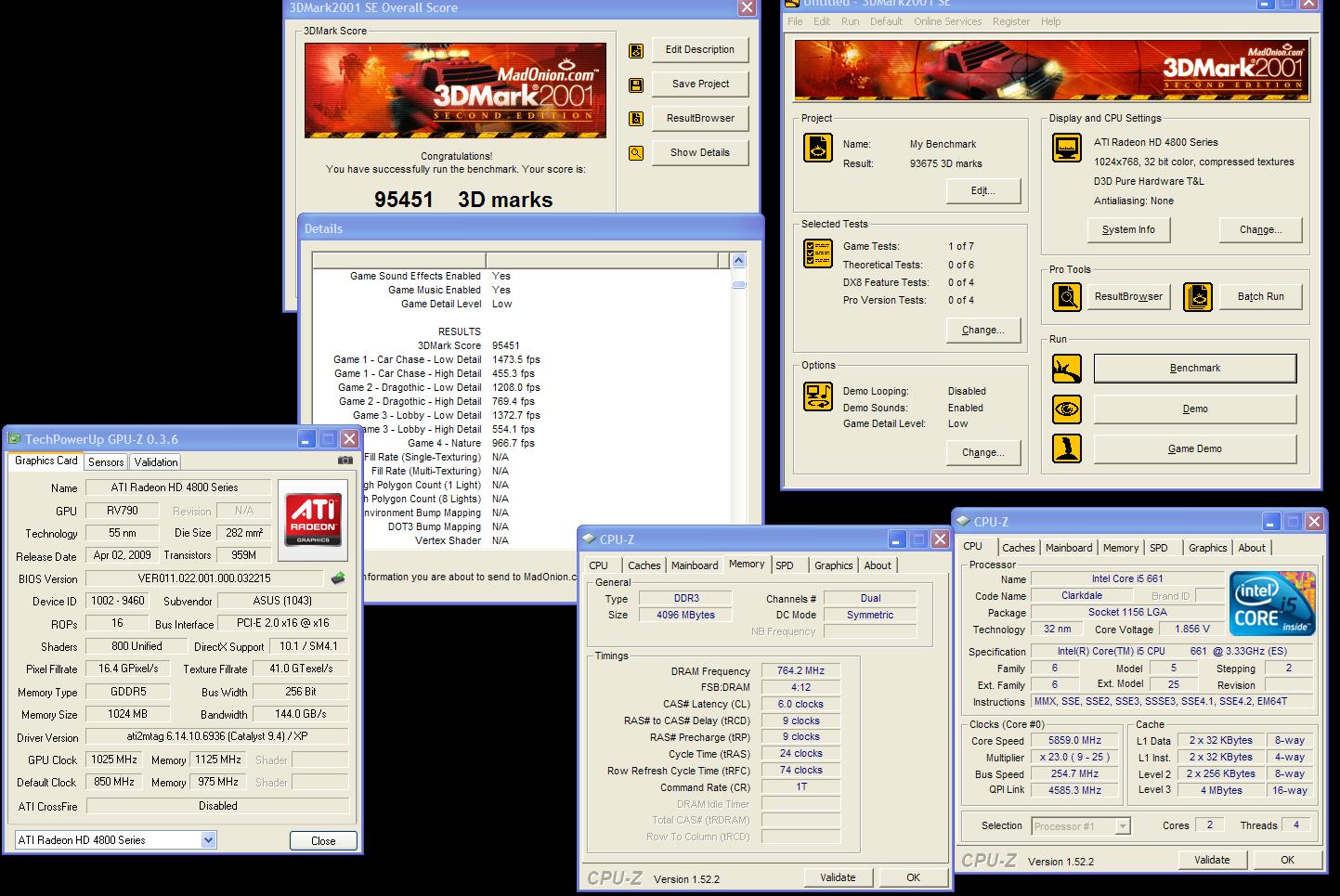The height and width of the screenshot is (896, 1340).
Task: Click the GPU-Z title bar icon
Action: [15, 439]
